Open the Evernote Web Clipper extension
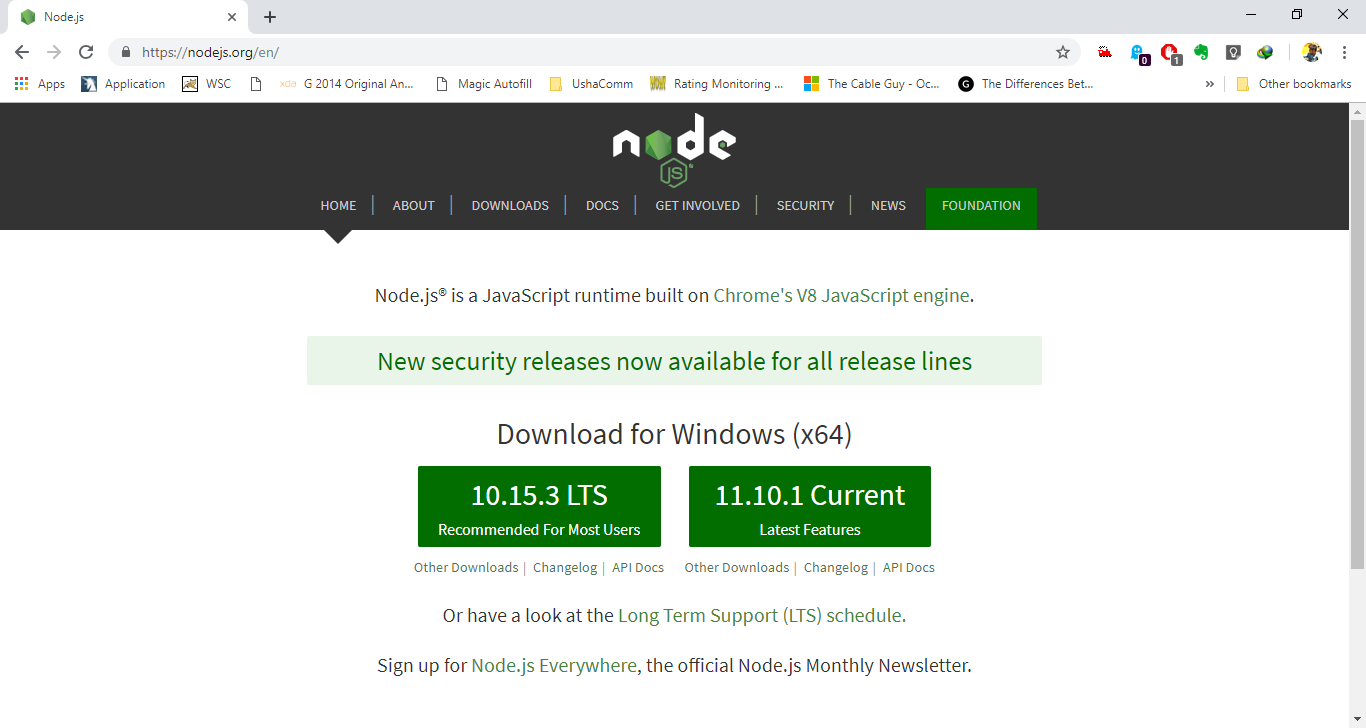This screenshot has width=1366, height=728. 1201,52
